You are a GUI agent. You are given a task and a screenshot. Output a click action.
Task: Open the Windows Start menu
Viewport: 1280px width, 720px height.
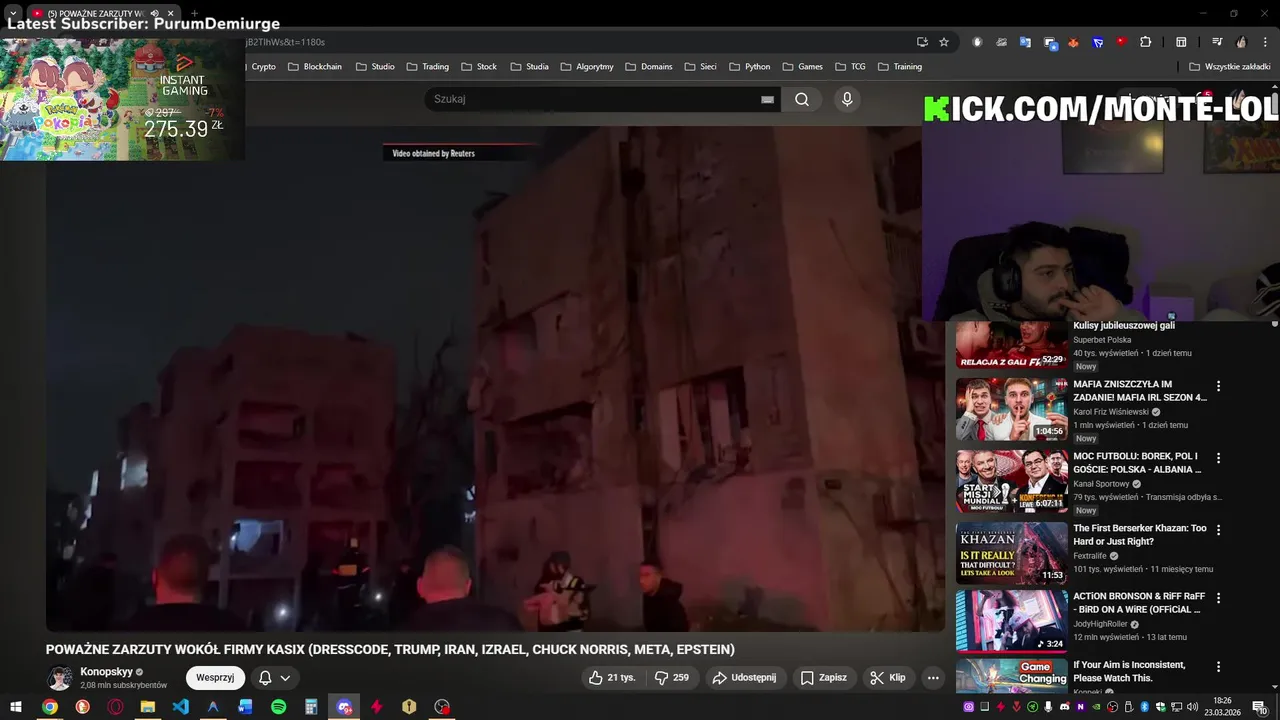(x=16, y=707)
